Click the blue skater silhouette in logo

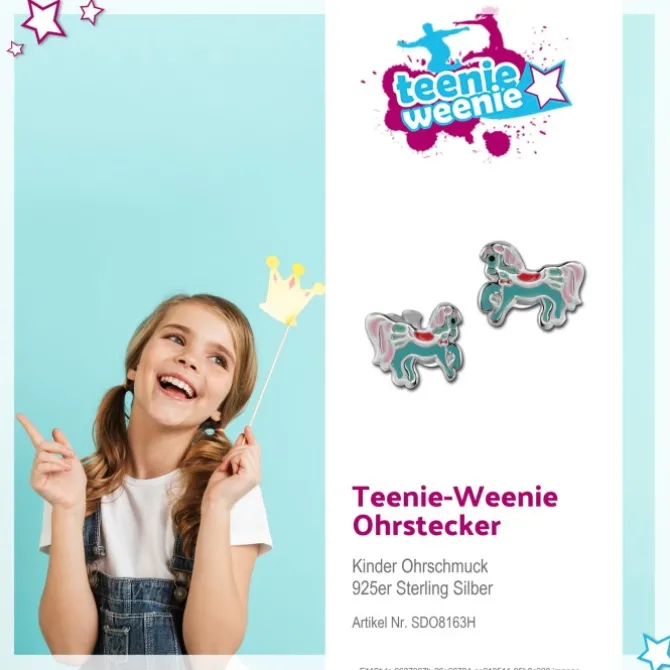click(432, 45)
